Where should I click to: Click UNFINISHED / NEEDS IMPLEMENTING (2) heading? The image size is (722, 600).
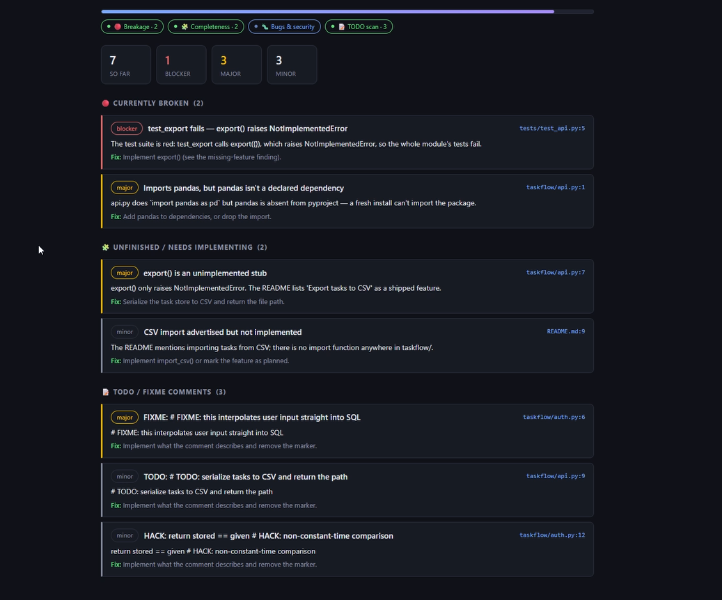coord(190,247)
